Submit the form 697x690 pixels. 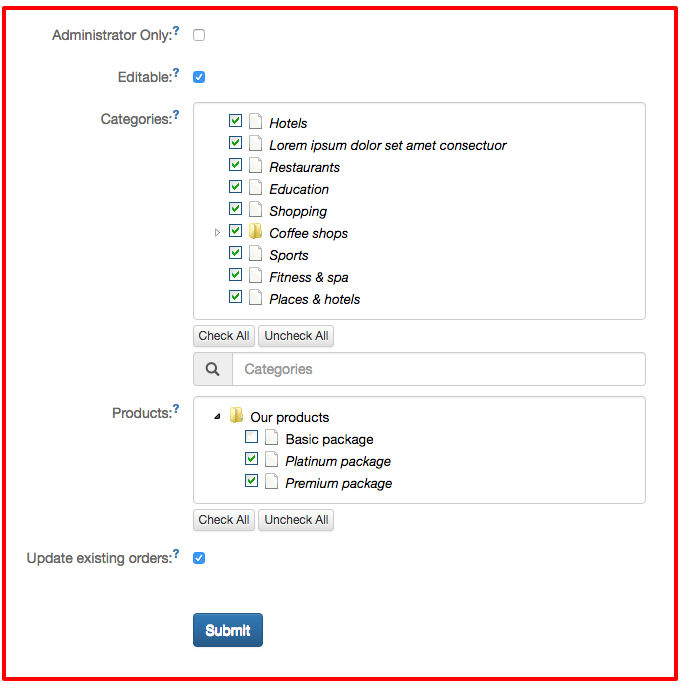pos(228,630)
